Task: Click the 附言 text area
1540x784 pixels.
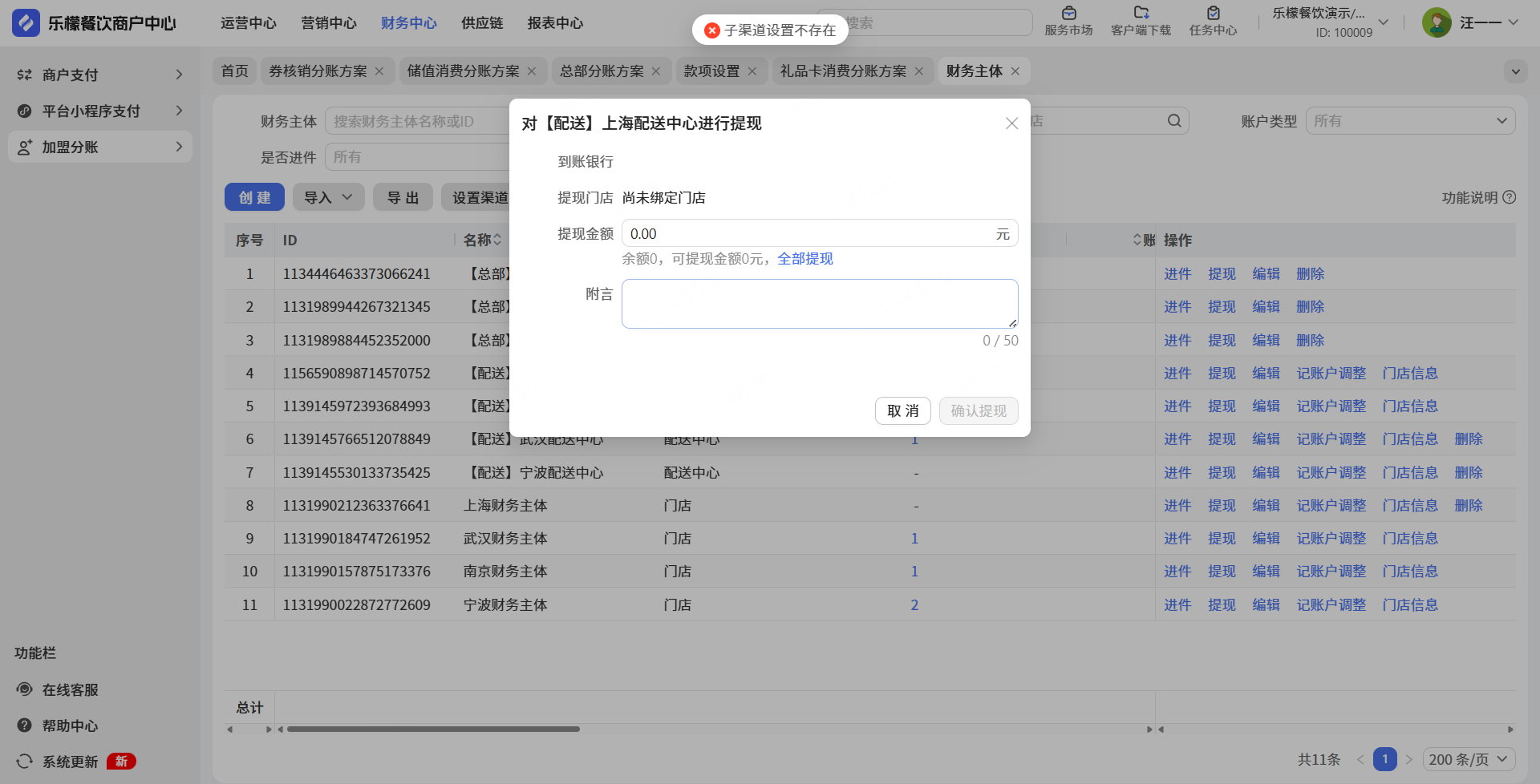Action: [820, 304]
